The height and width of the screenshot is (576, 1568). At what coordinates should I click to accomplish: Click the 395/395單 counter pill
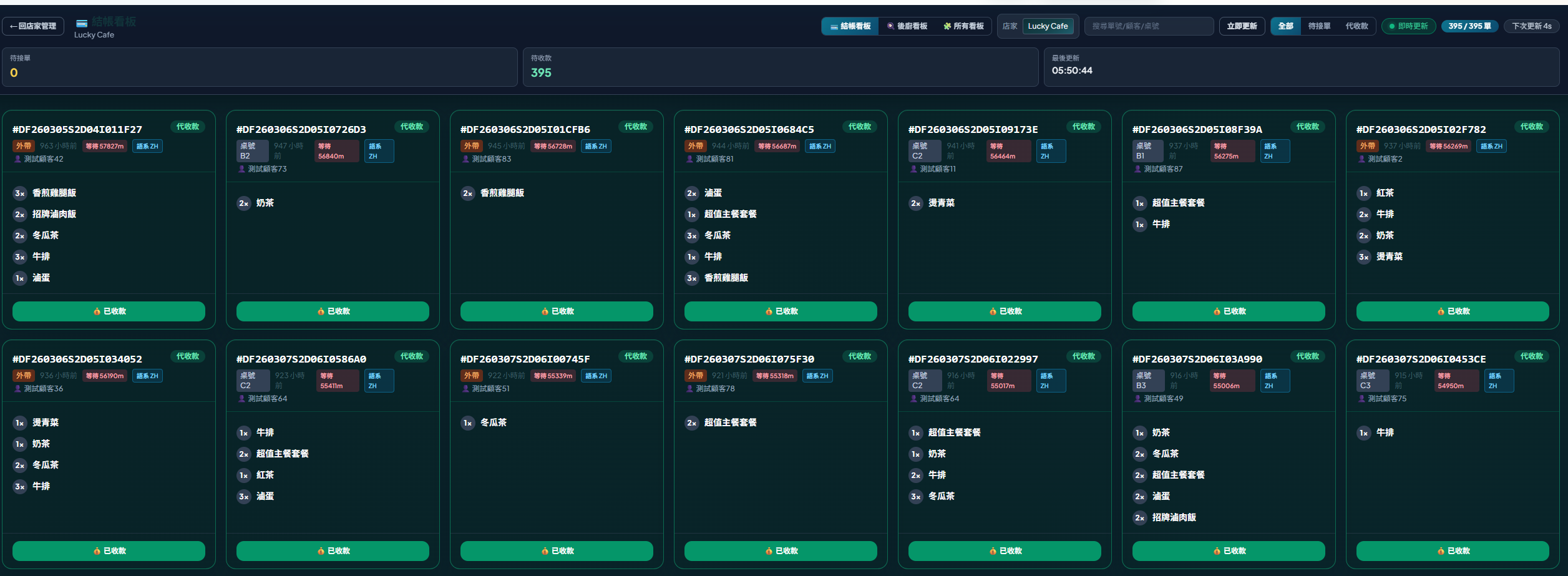[1470, 26]
